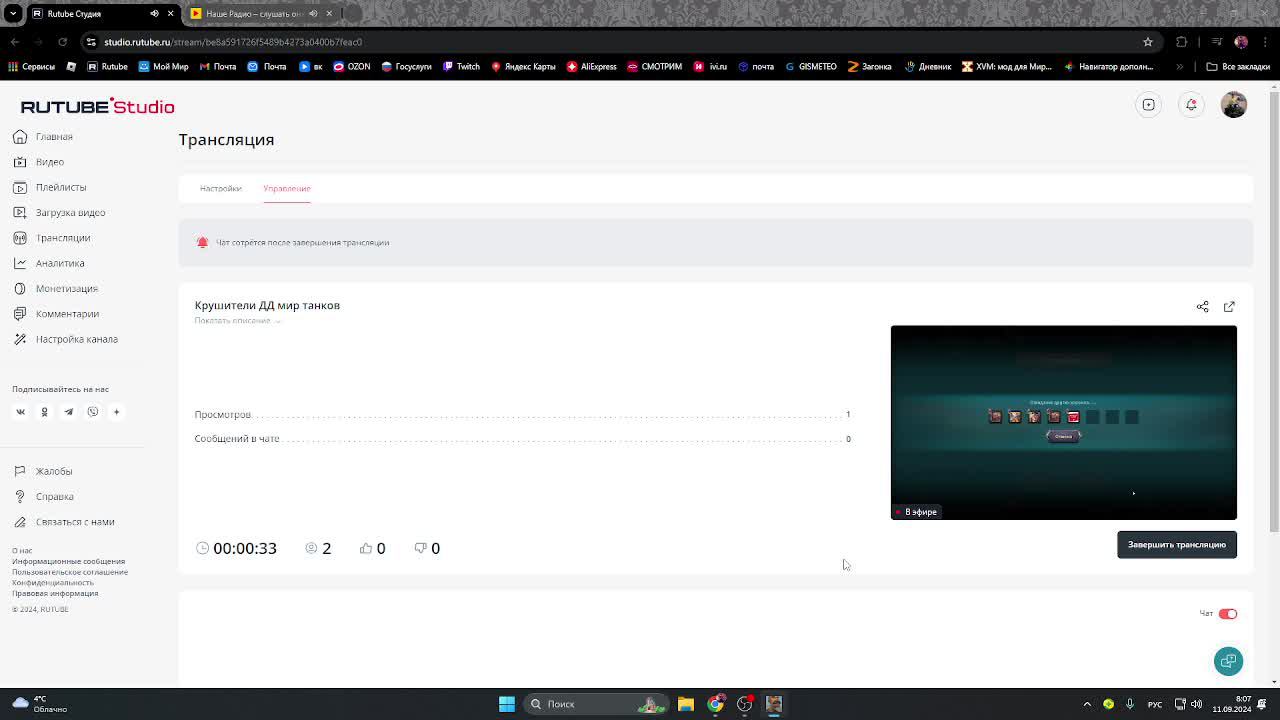Open volume control in system tray
This screenshot has width=1280, height=720.
point(1197,704)
